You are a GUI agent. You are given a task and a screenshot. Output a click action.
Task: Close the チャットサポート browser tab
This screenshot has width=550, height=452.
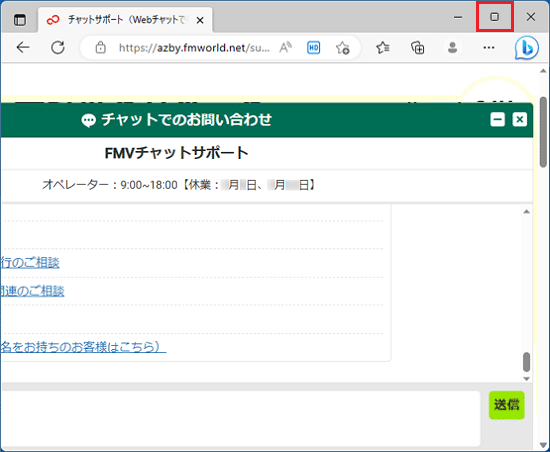coord(200,20)
